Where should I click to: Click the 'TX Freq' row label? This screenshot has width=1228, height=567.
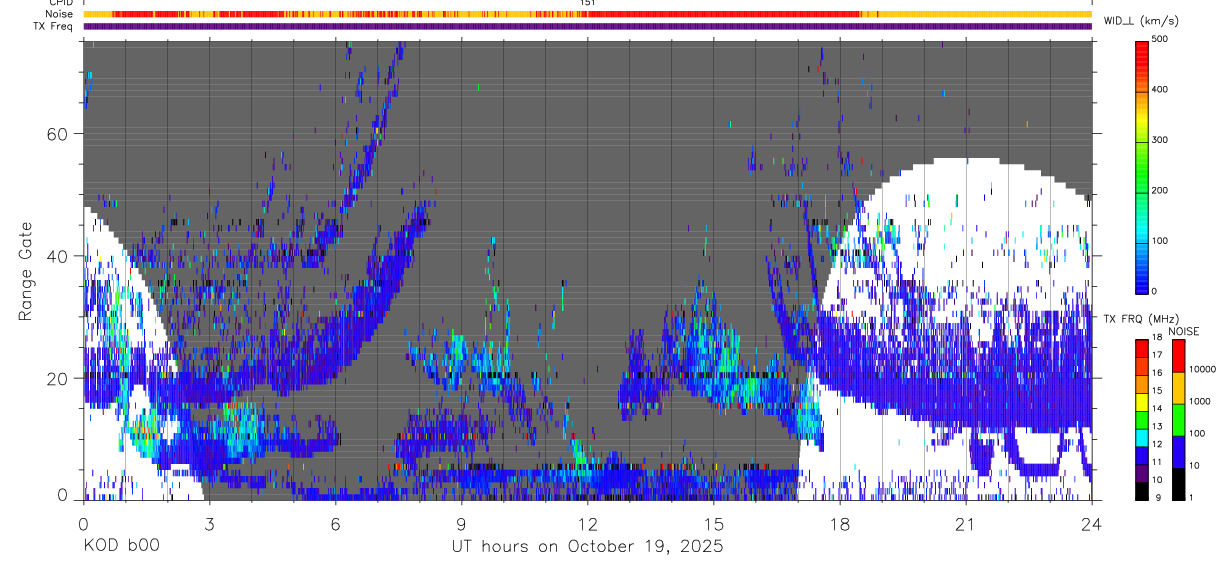point(54,26)
